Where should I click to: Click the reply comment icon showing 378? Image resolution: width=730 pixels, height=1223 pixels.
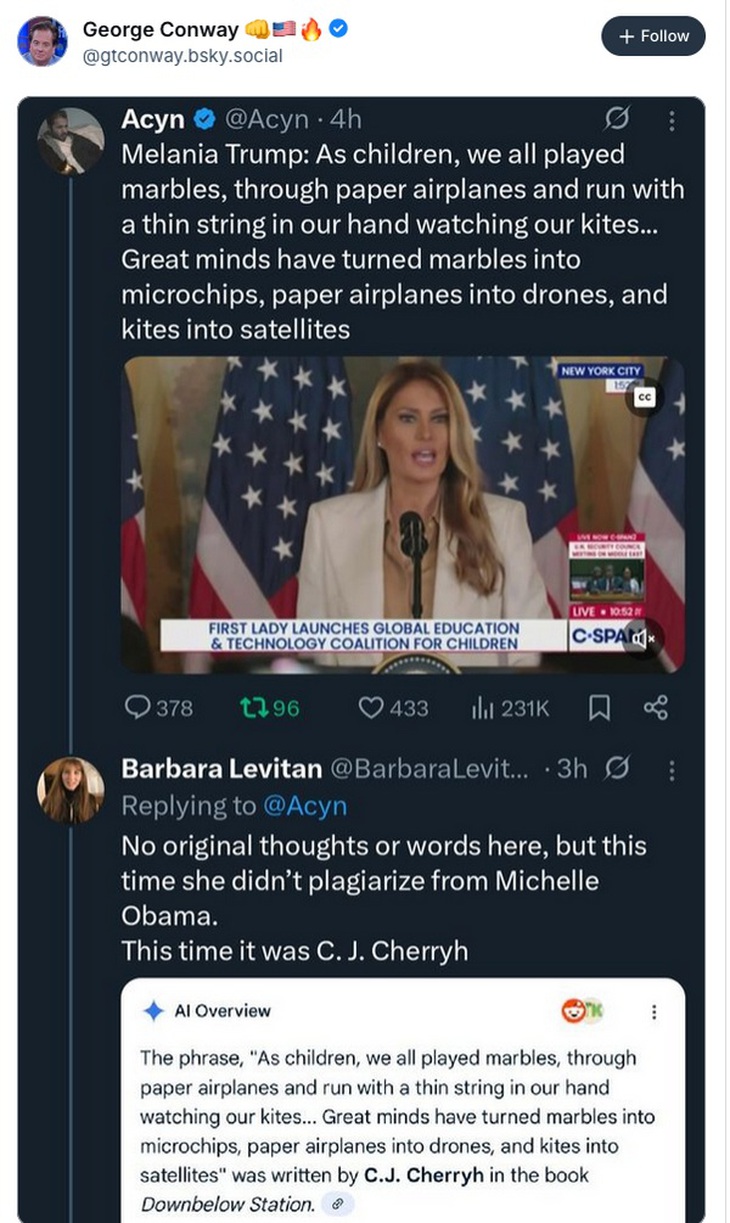point(138,708)
